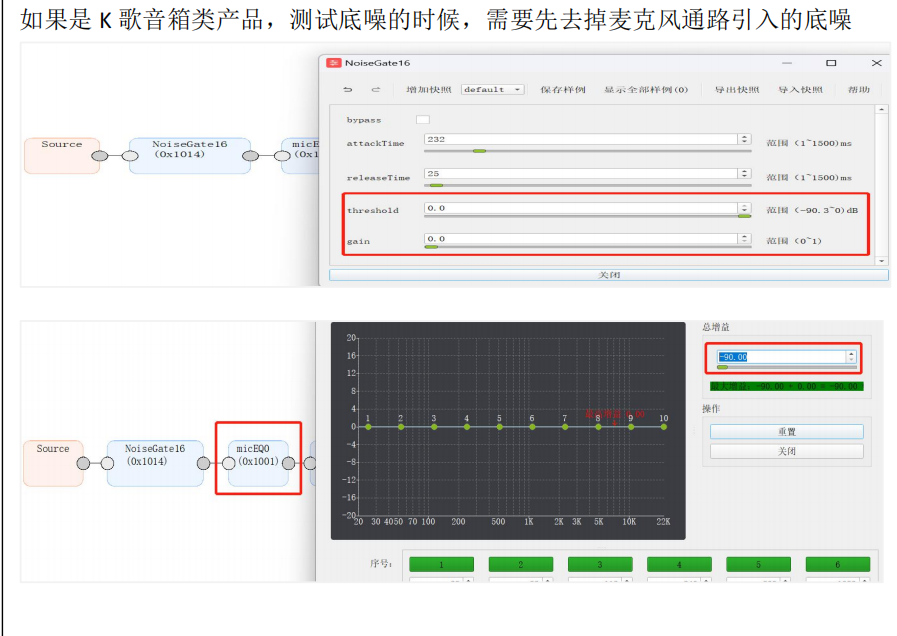Select EQ band point 4 on the curve
897x636 pixels.
coord(467,427)
